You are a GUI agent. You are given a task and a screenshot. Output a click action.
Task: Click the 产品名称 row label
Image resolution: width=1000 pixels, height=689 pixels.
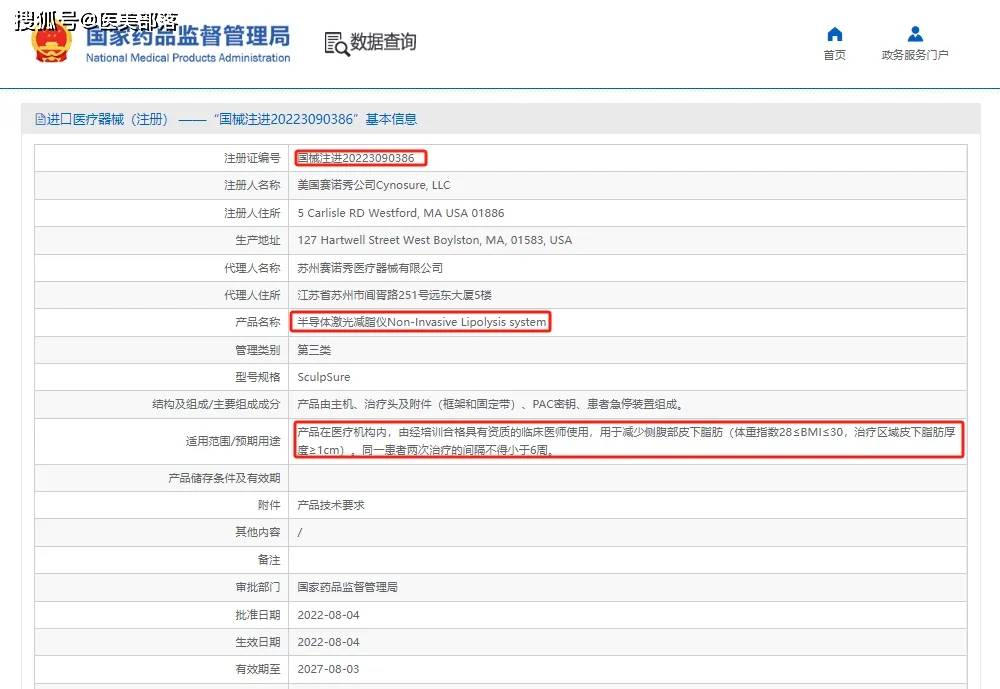point(258,322)
